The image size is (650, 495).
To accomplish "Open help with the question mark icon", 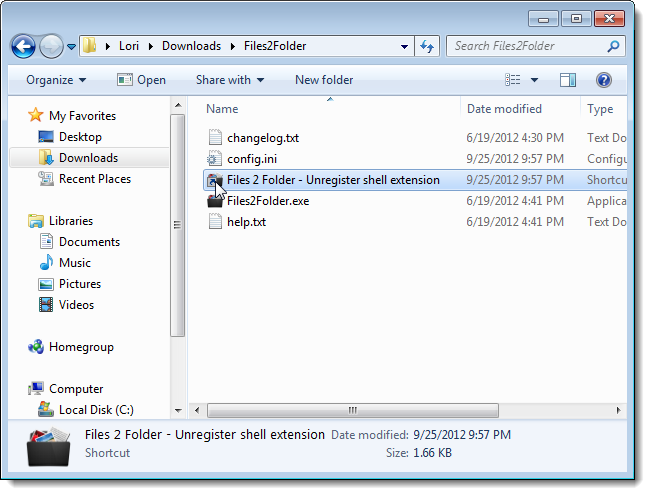I will coord(604,80).
